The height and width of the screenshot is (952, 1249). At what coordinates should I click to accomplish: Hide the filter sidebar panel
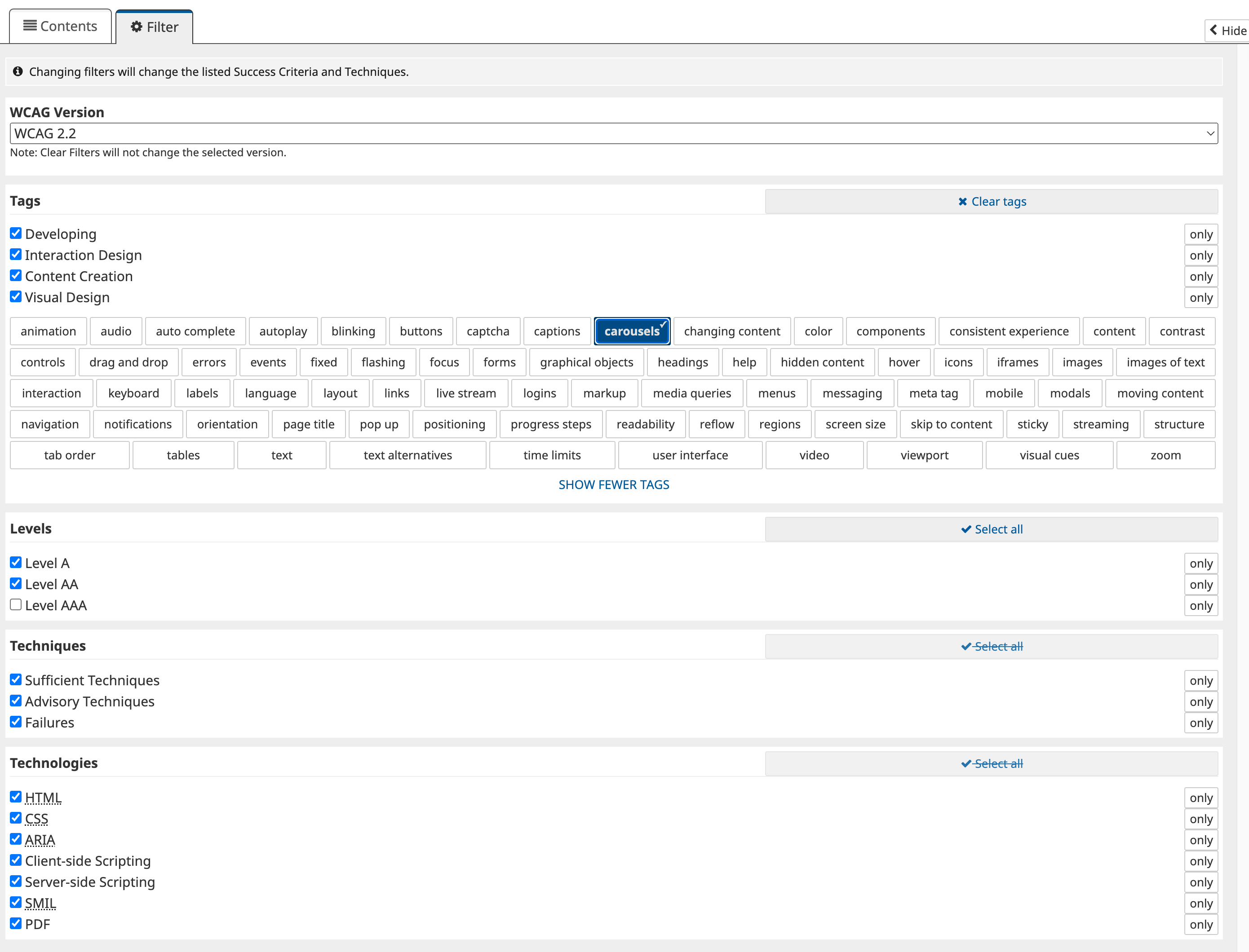point(1227,30)
